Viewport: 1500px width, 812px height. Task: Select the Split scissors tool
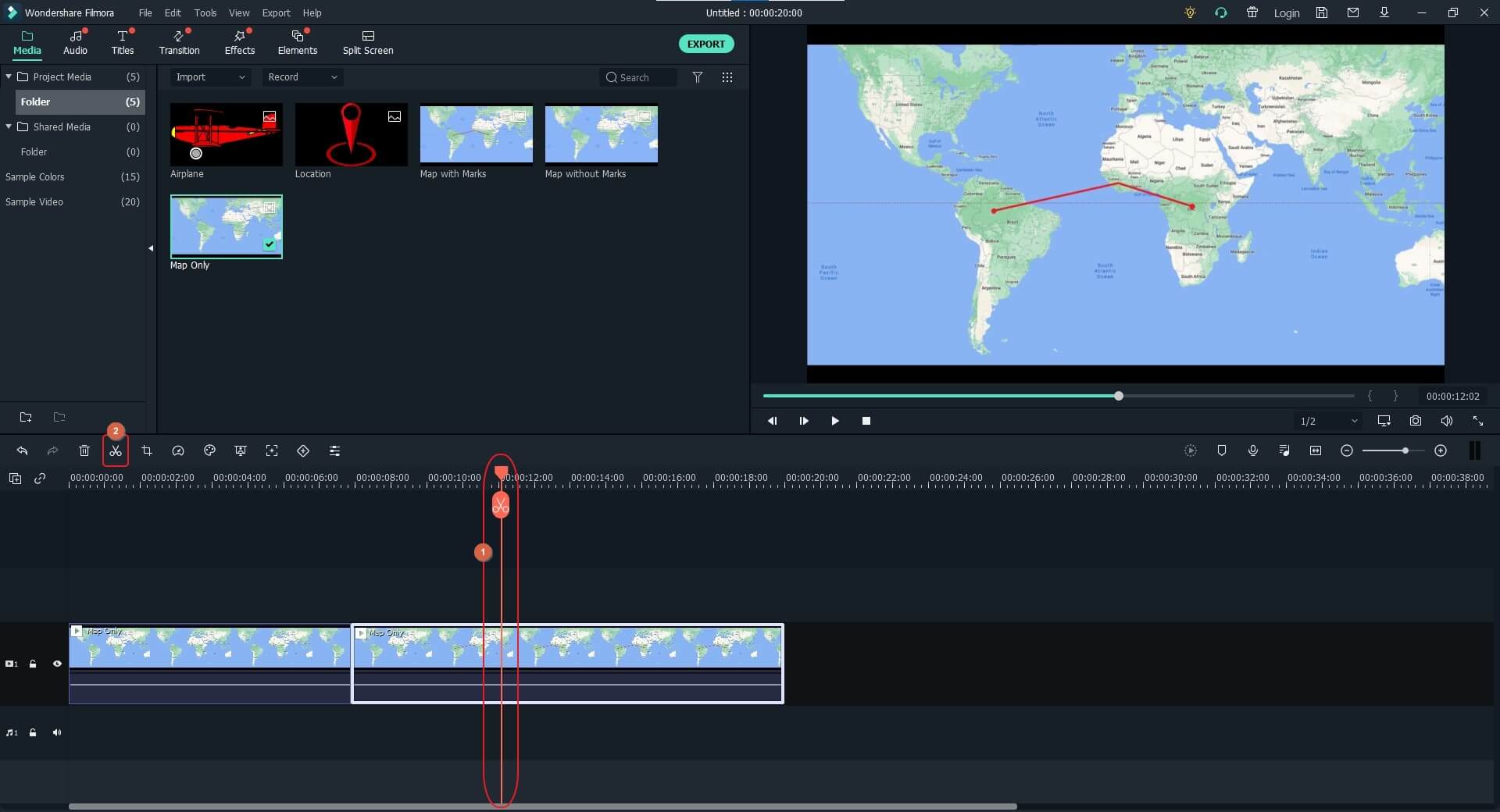115,451
